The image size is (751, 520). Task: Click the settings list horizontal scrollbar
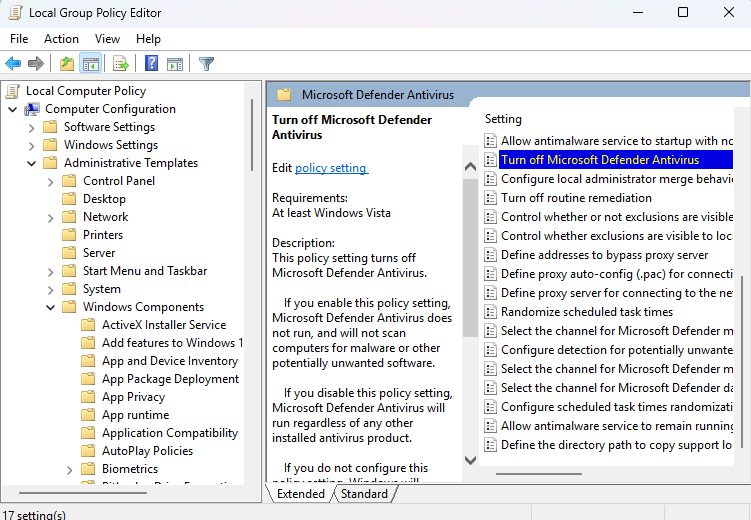pyautogui.click(x=539, y=474)
